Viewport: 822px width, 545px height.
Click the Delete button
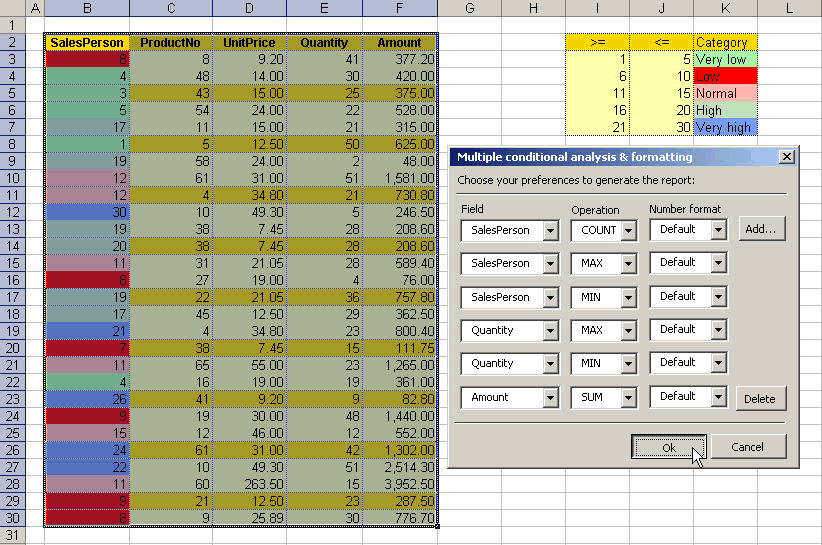pos(761,399)
